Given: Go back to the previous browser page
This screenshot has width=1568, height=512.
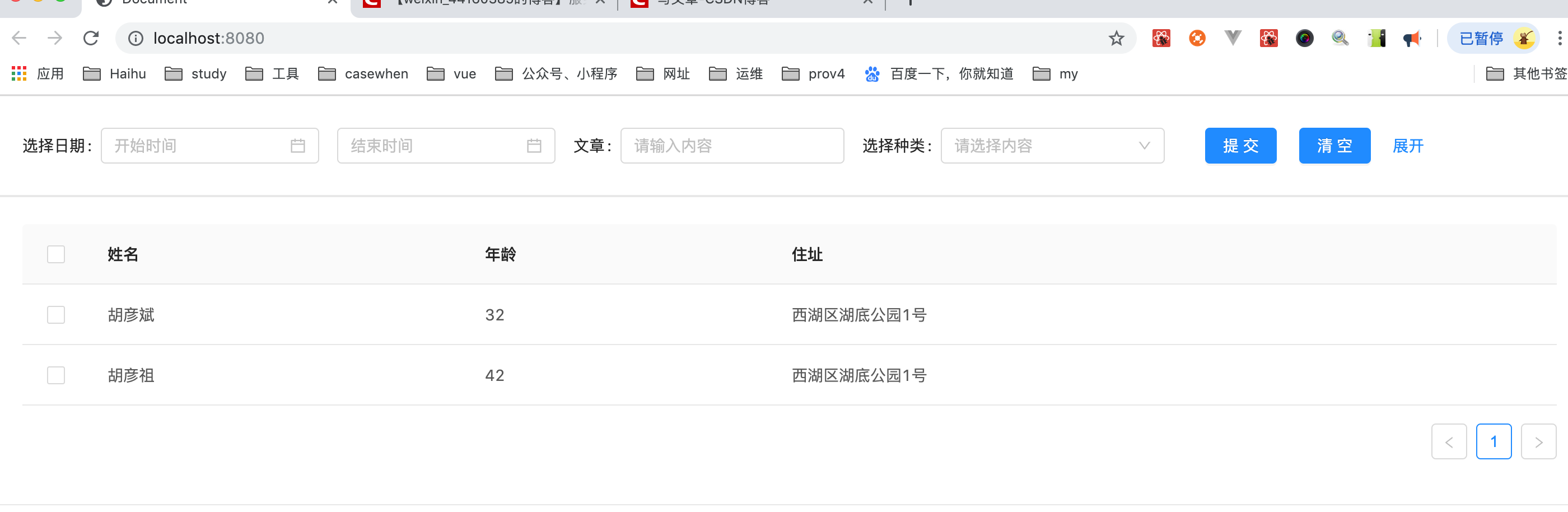Looking at the screenshot, I should tap(19, 38).
